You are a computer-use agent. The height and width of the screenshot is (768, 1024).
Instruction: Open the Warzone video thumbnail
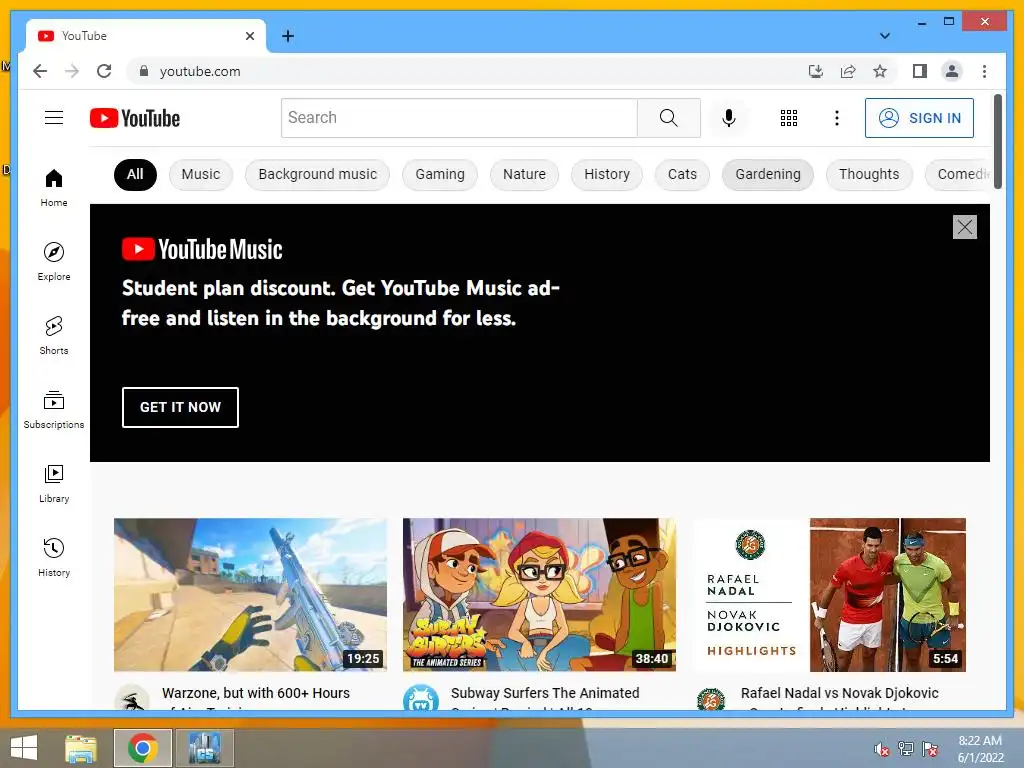click(x=250, y=595)
